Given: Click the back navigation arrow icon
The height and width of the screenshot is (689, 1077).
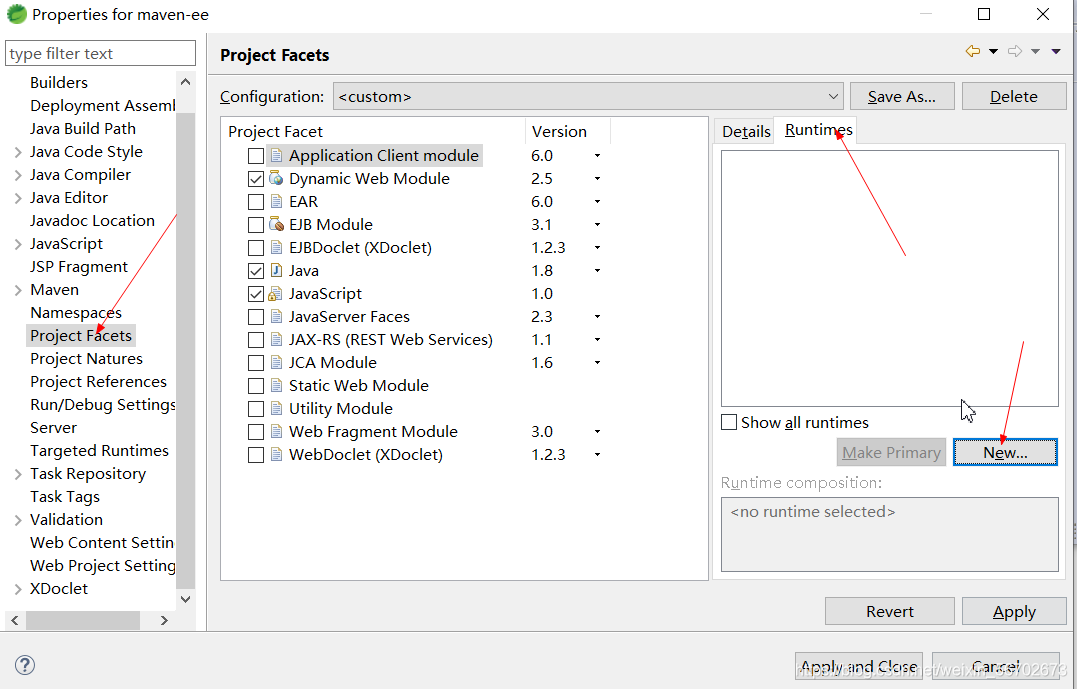Looking at the screenshot, I should tap(973, 52).
